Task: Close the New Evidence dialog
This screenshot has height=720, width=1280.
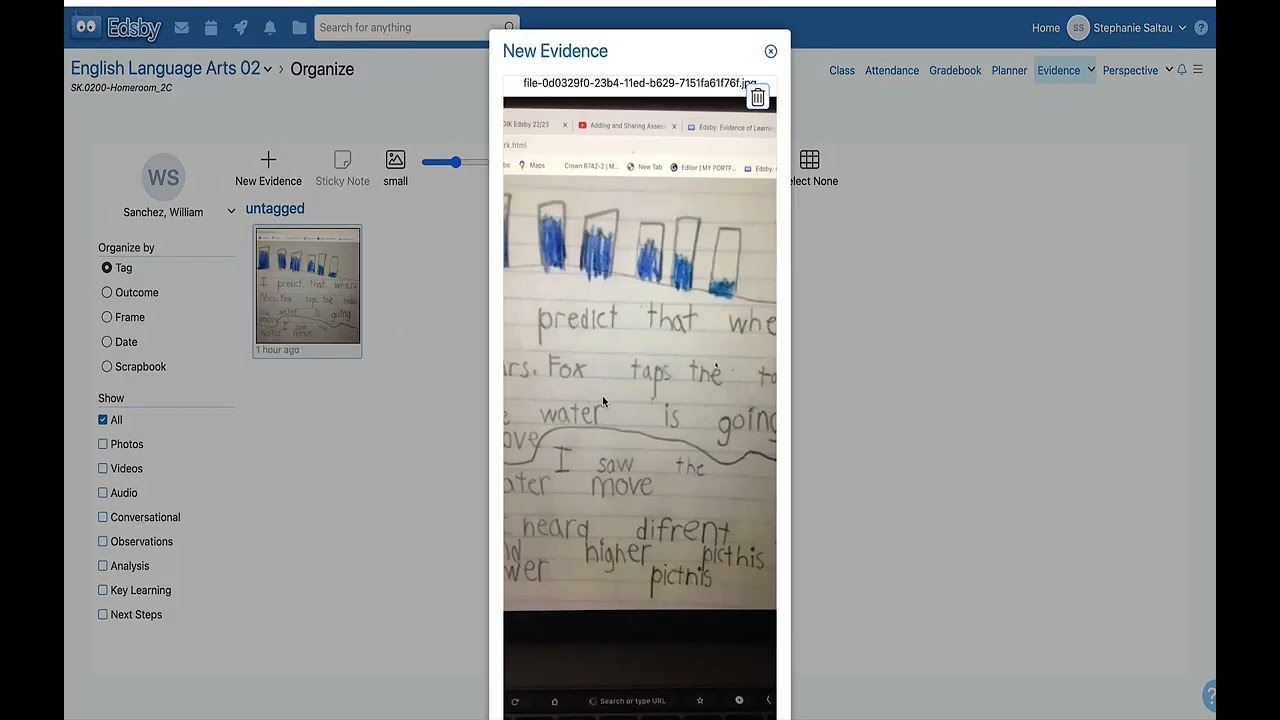Action: (x=770, y=51)
